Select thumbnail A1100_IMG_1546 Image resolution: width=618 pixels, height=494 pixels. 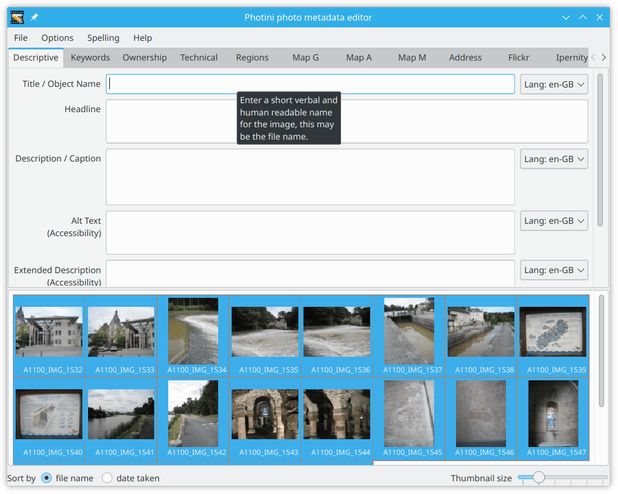[481, 419]
